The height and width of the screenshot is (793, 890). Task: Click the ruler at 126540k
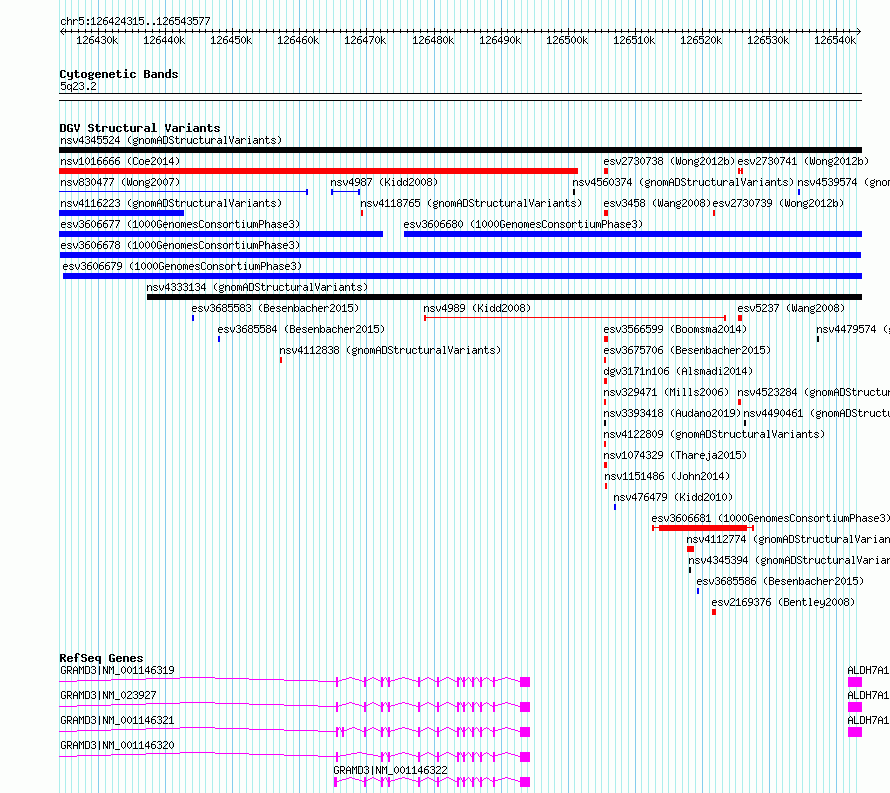pyautogui.click(x=835, y=40)
